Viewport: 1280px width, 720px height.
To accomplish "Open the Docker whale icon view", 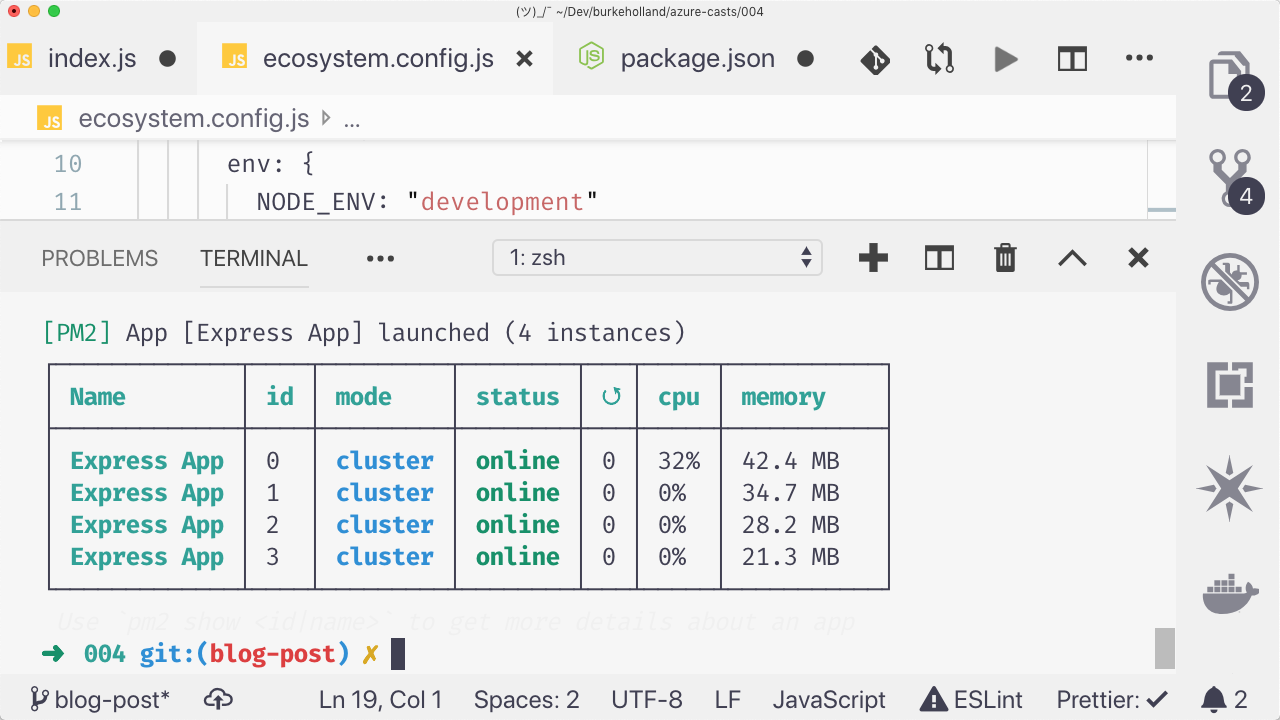I will click(1229, 592).
